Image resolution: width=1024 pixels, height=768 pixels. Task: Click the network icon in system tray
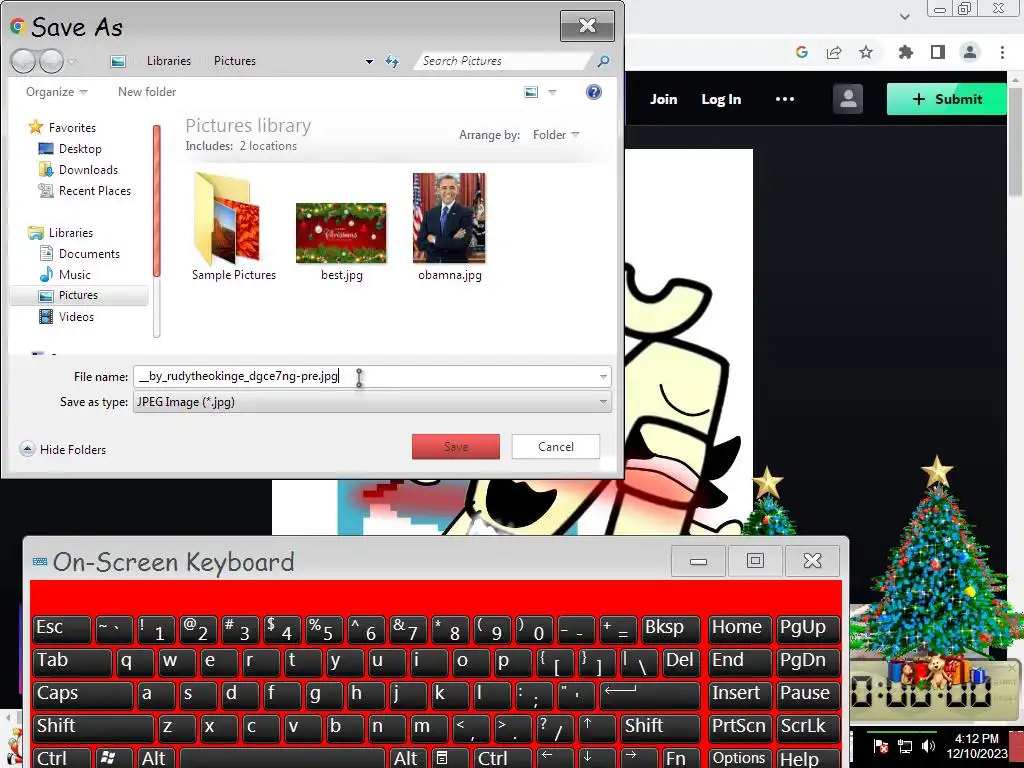pyautogui.click(x=905, y=746)
